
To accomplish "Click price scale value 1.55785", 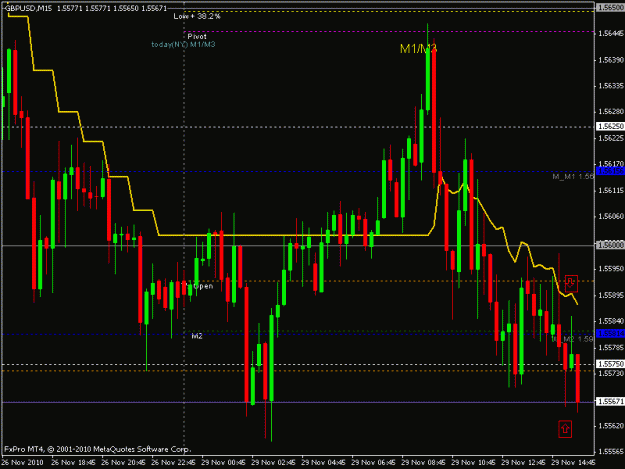I will 611,348.
